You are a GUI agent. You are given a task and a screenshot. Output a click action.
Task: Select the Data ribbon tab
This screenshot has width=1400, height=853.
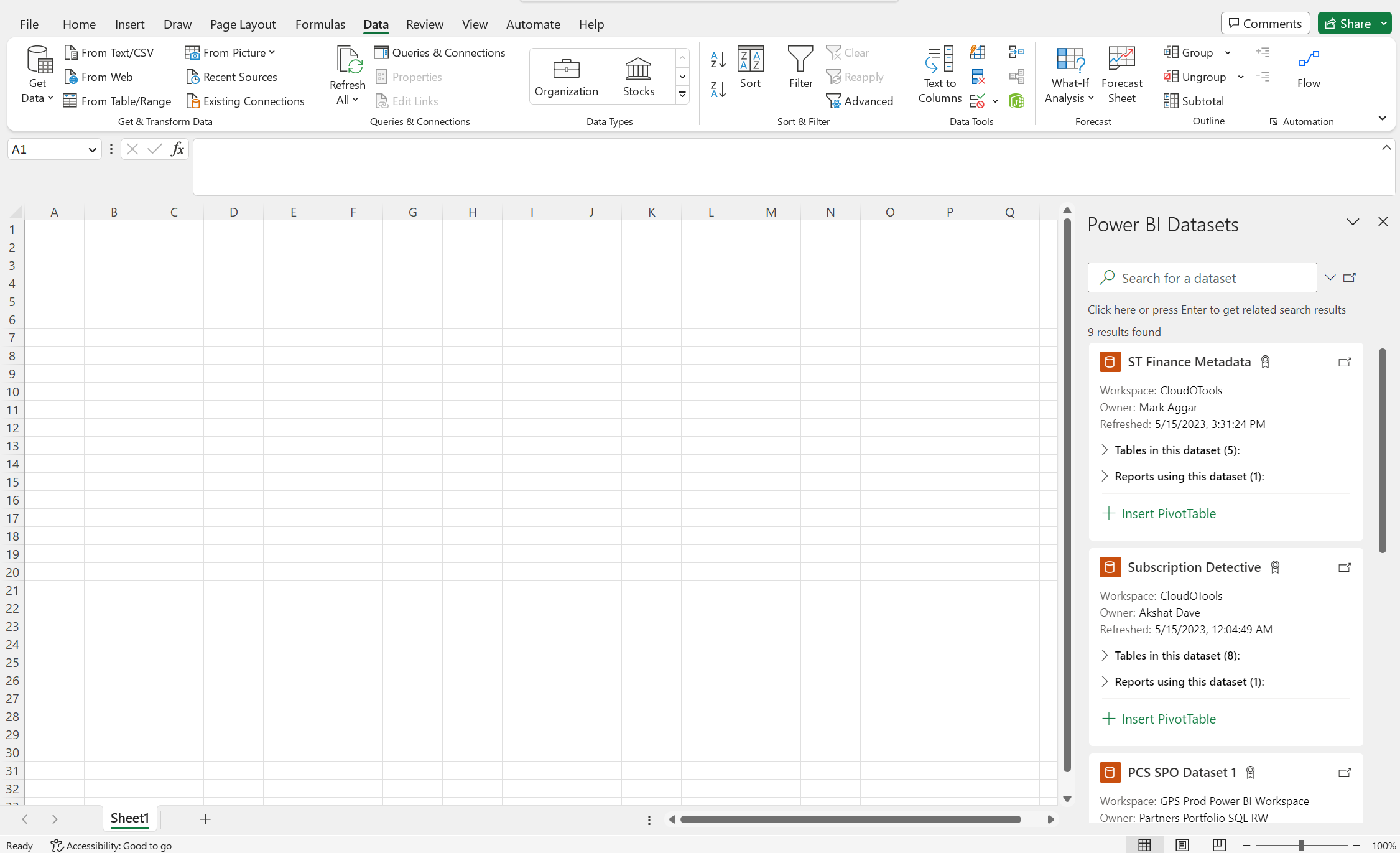(374, 24)
